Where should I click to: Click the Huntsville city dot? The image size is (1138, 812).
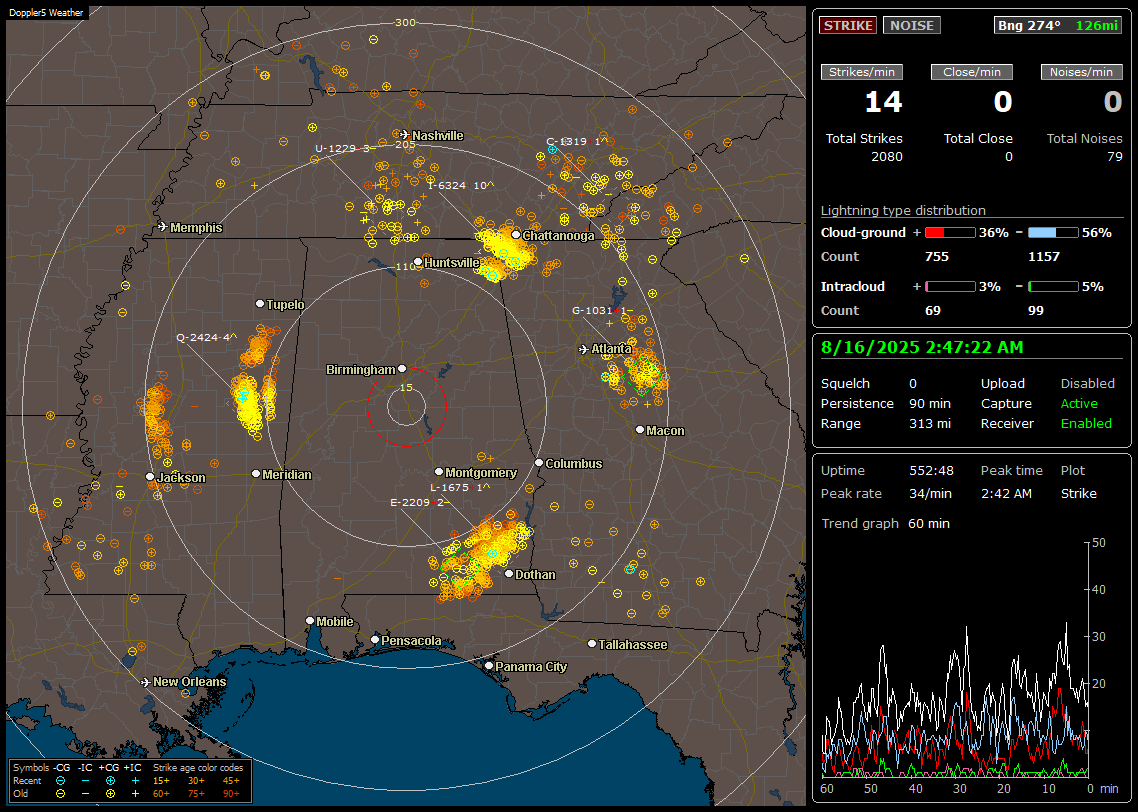pos(418,262)
